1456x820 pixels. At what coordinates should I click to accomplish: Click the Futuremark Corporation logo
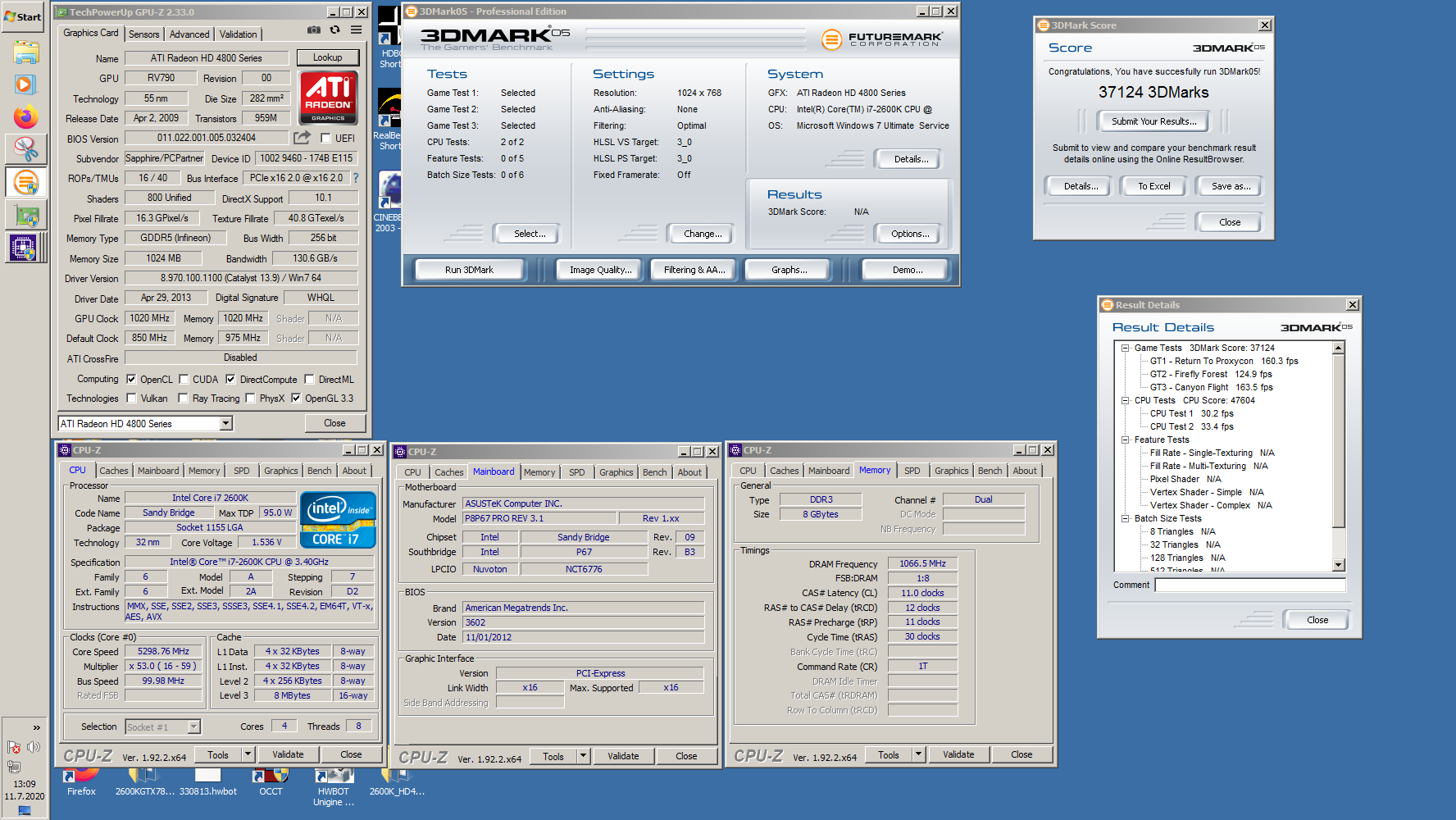882,39
